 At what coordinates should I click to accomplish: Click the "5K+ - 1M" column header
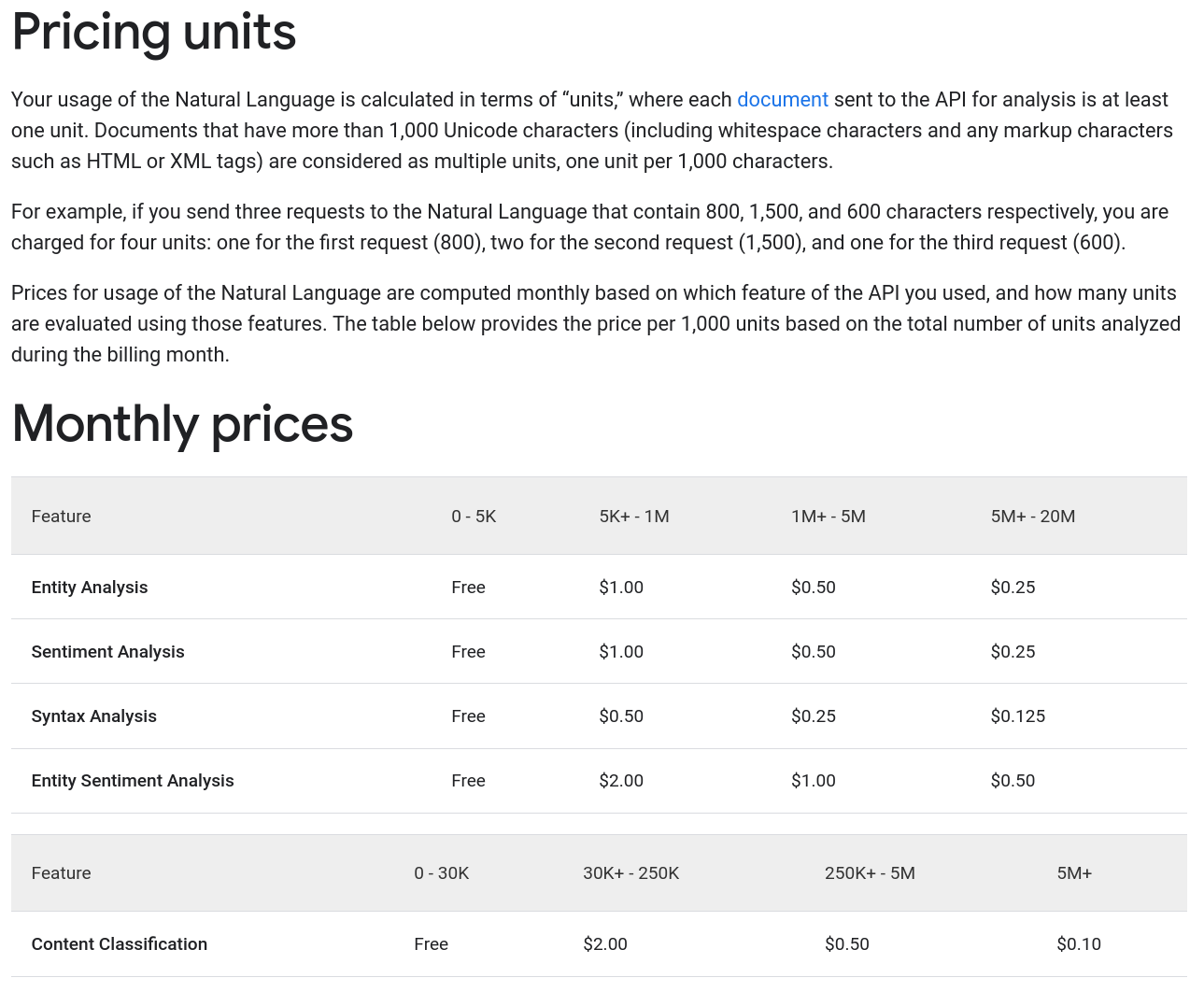(634, 517)
